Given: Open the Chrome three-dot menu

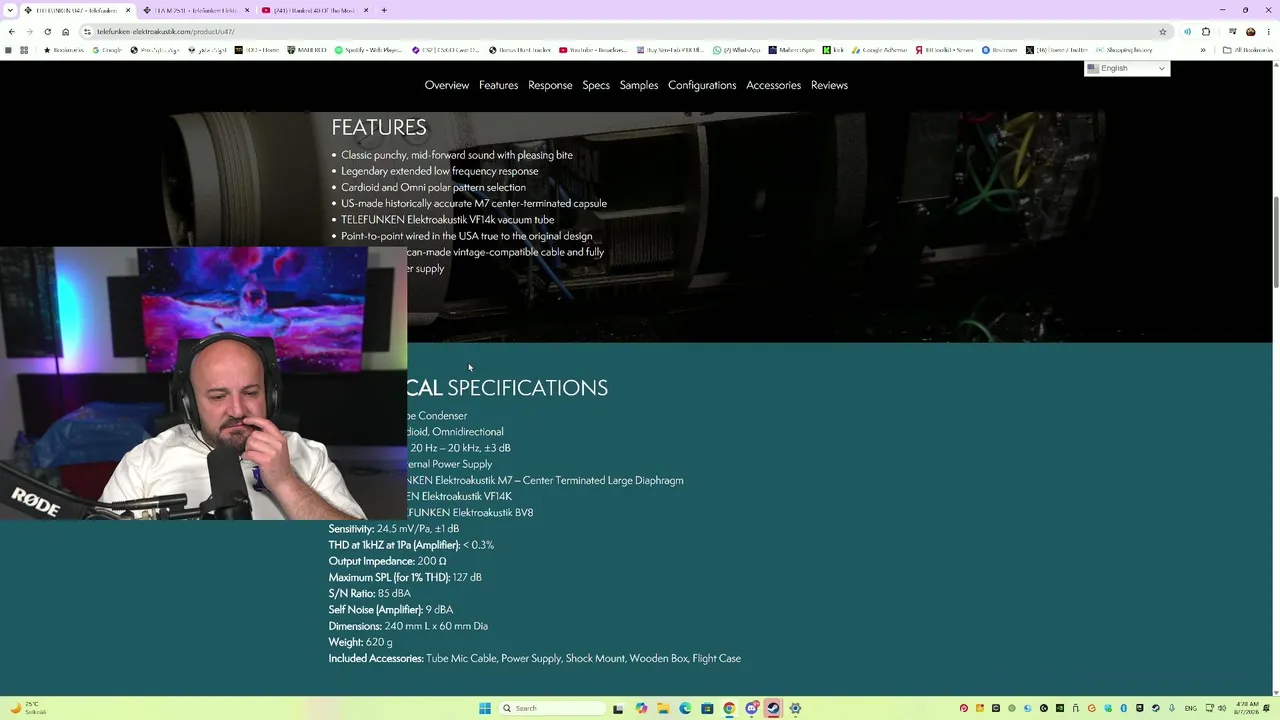Looking at the screenshot, I should tap(1269, 31).
